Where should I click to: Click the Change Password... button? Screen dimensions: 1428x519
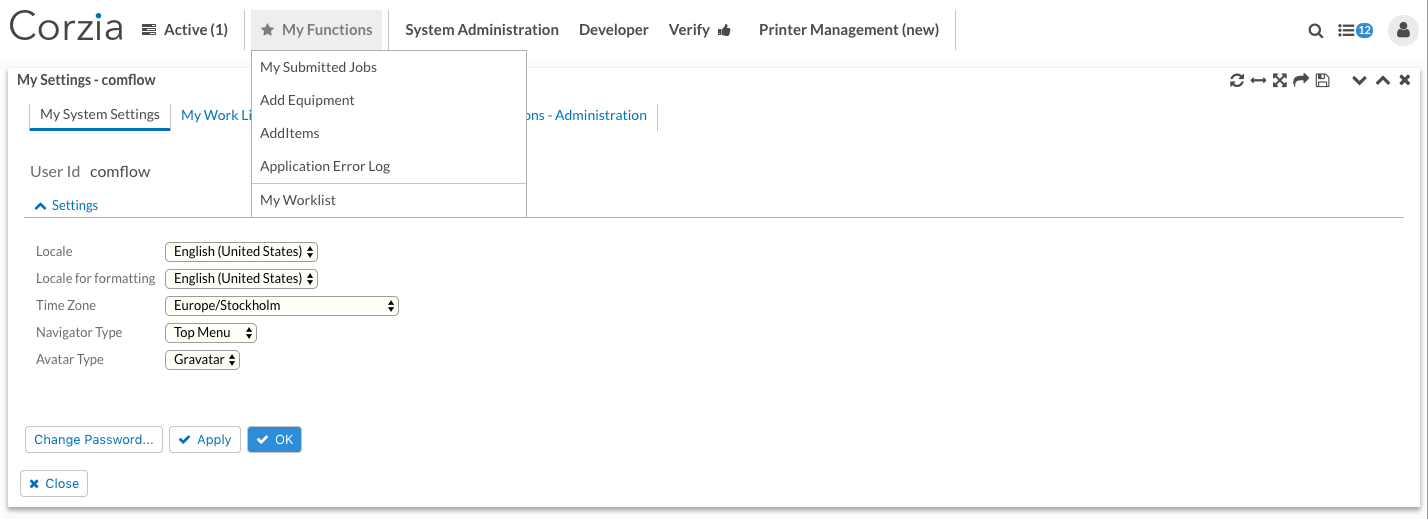pos(94,440)
